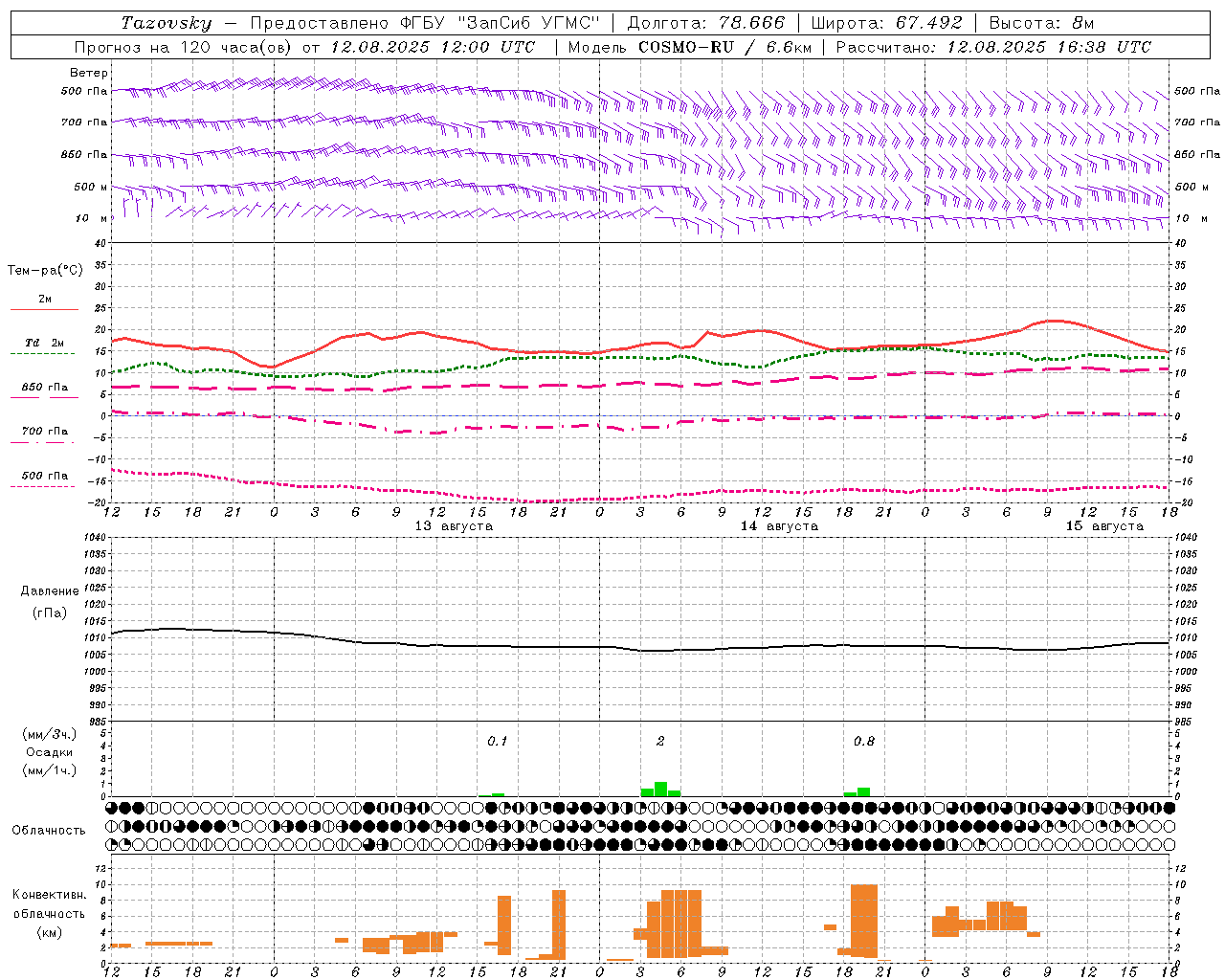Click the "(гПа)" unit label under Давление
1225x980 pixels.
pyautogui.click(x=48, y=613)
